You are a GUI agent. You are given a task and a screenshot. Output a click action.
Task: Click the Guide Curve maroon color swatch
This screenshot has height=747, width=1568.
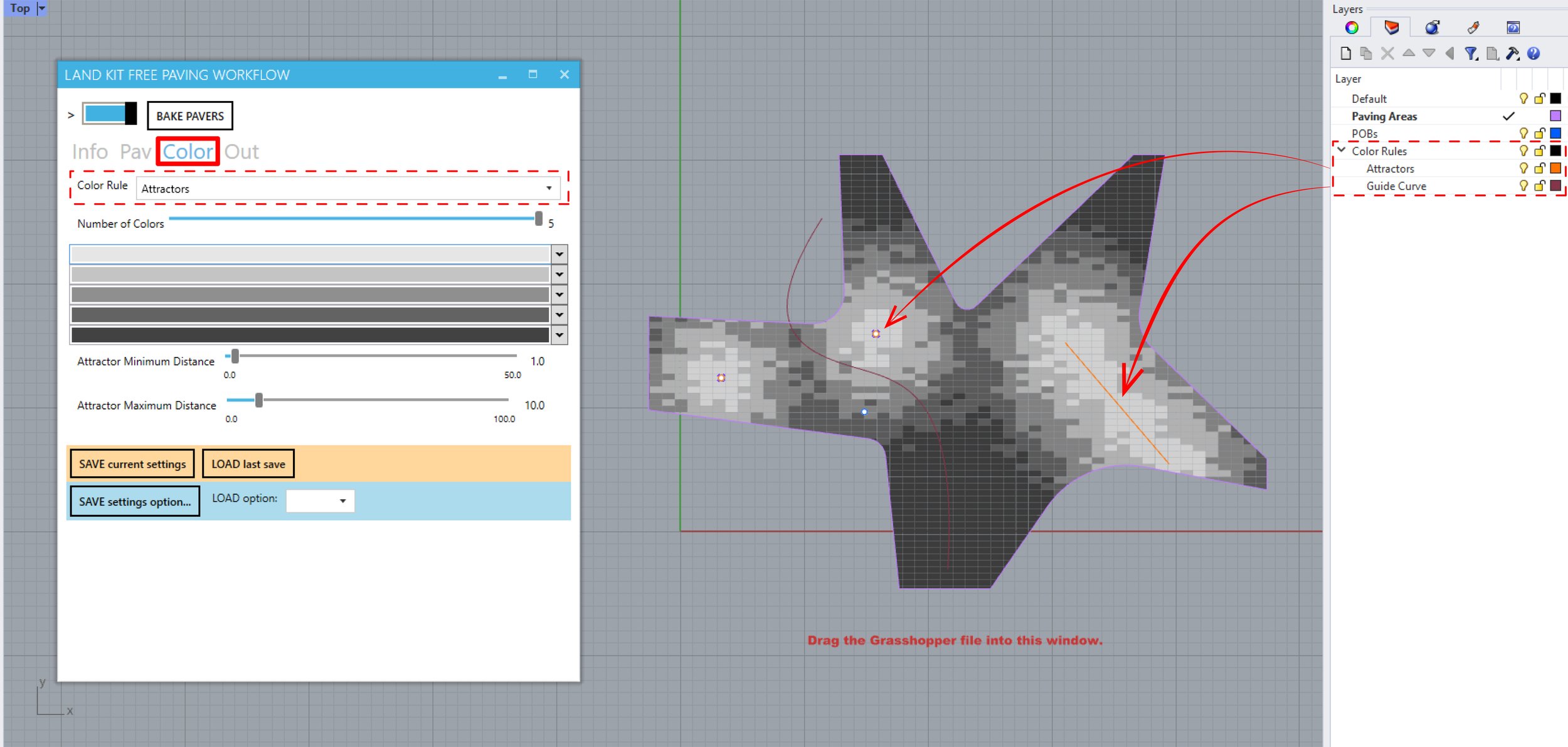[1555, 186]
